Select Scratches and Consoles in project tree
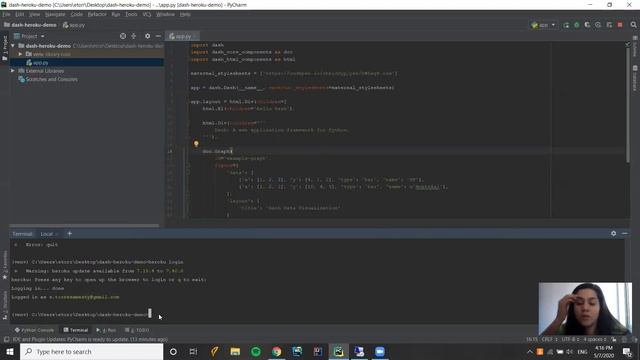This screenshot has height=360, width=640. click(52, 79)
